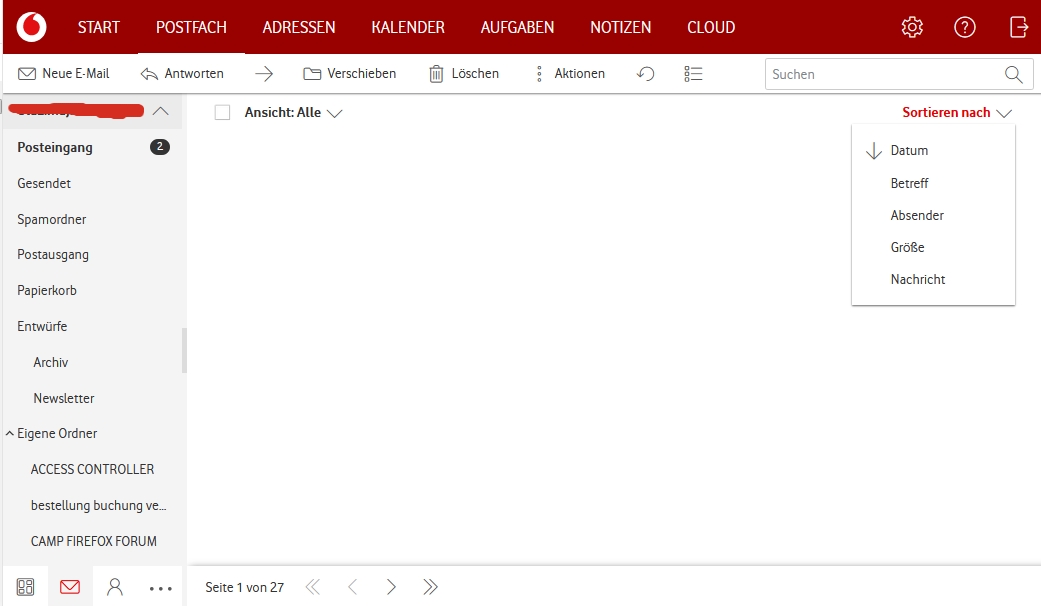1041x606 pixels.
Task: Collapse the account folder list chevron
Action: coord(161,111)
